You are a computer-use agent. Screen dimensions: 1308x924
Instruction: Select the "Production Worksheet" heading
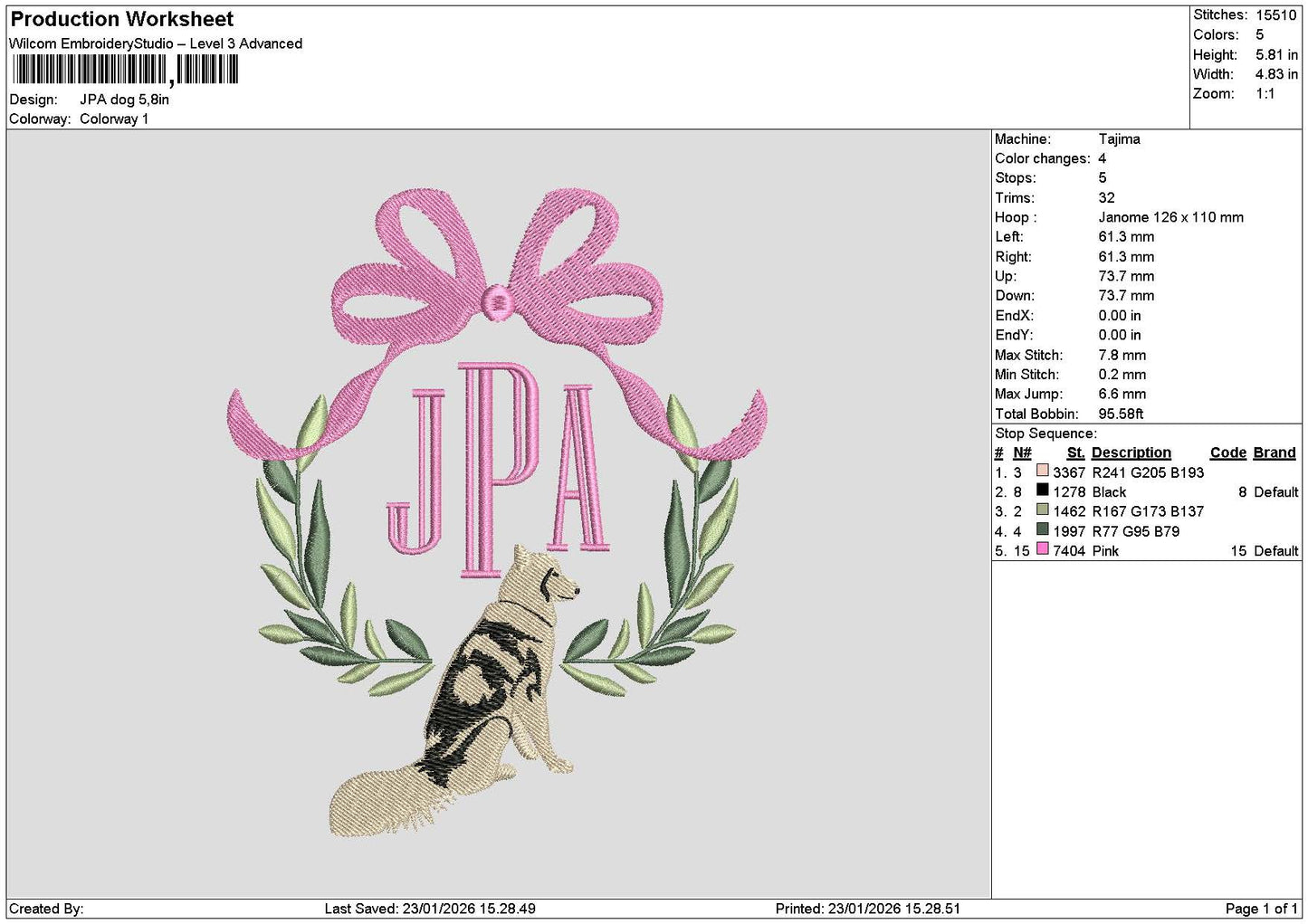coord(122,19)
